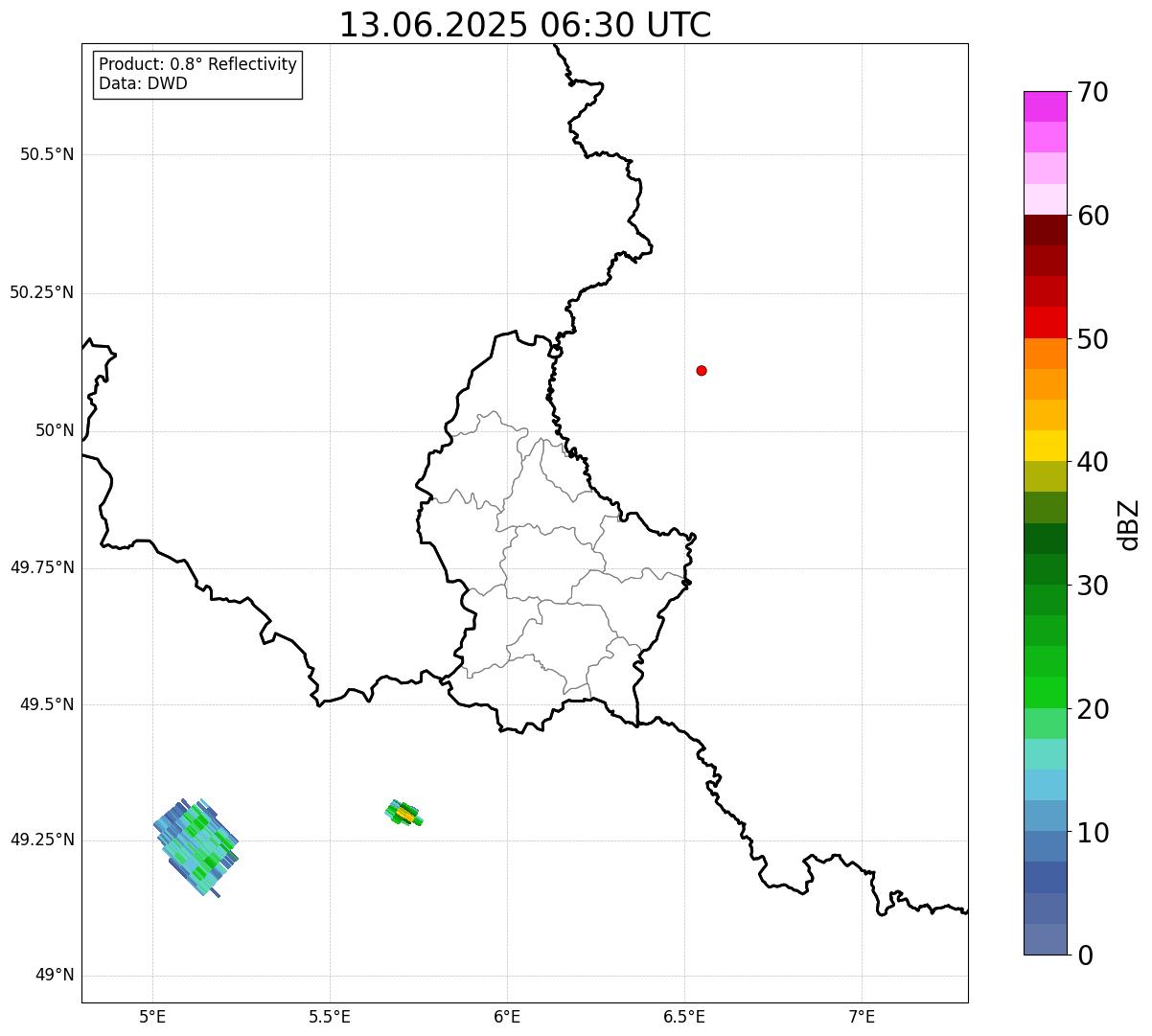Select the 50.25°N latitude label
The width and height of the screenshot is (1152, 1036).
[42, 292]
